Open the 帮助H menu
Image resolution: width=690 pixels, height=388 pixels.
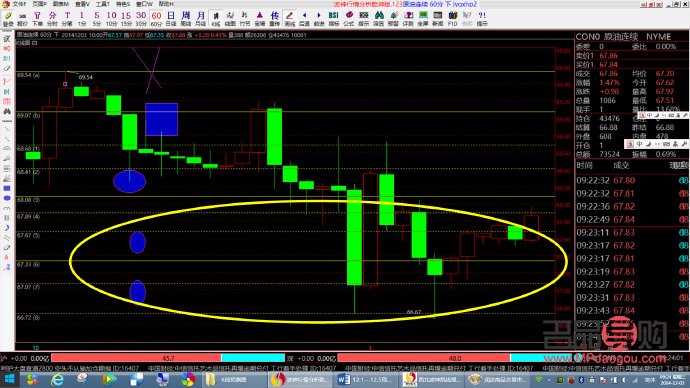[165, 4]
